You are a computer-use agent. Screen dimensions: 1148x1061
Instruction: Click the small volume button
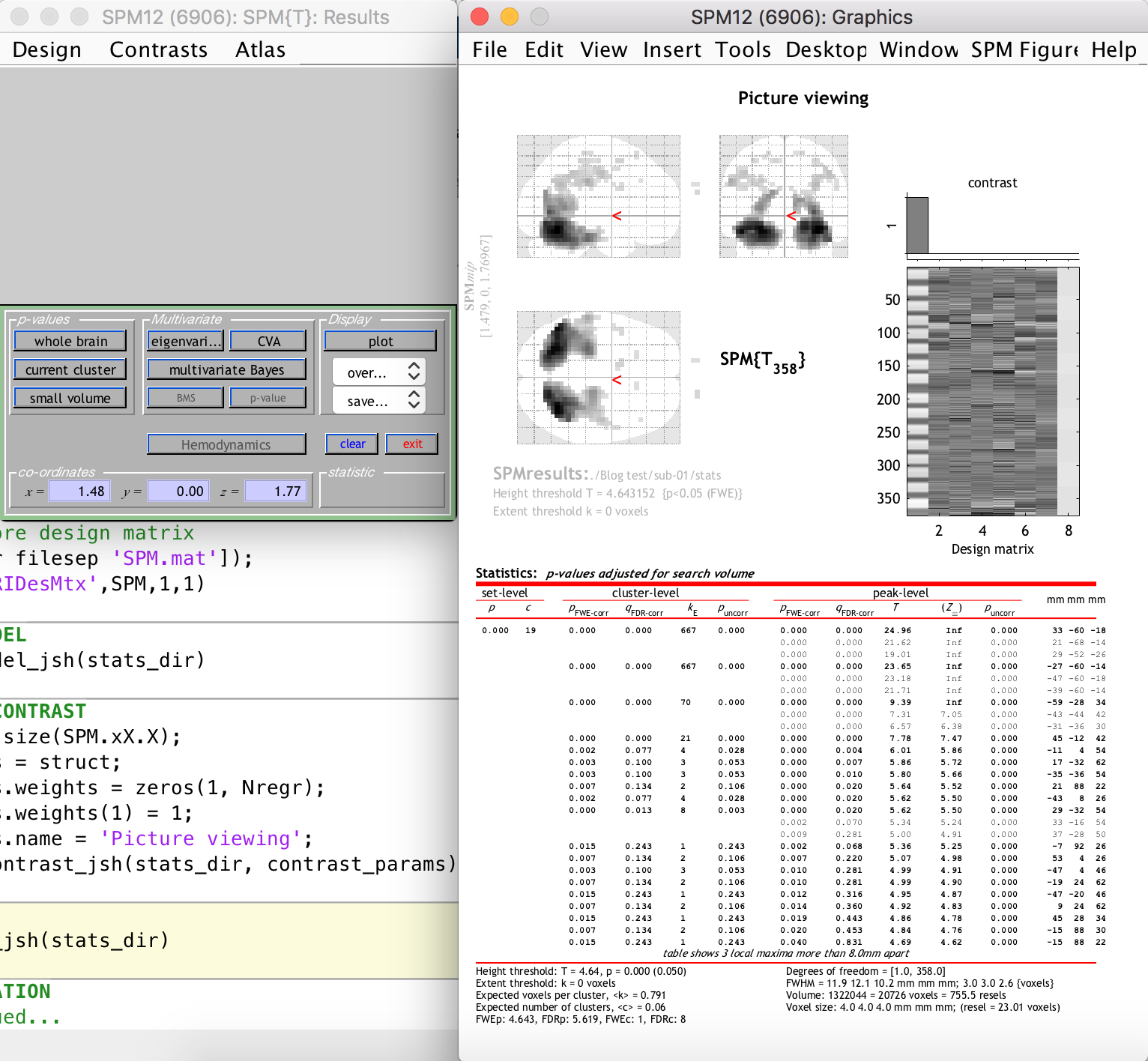pos(70,398)
